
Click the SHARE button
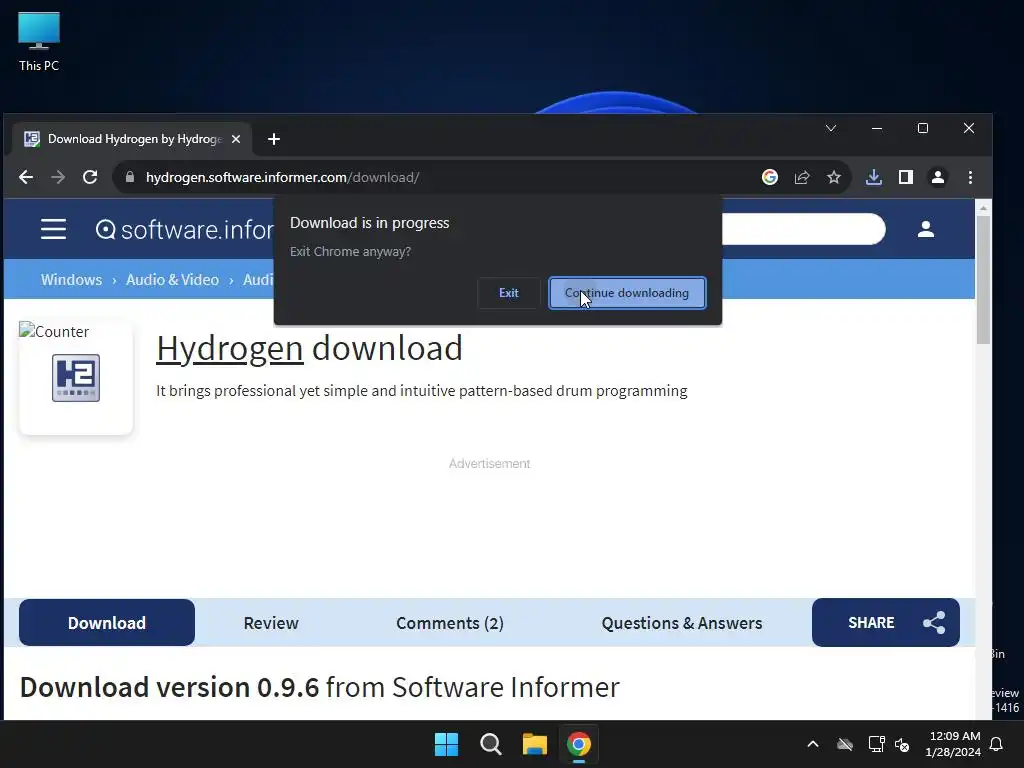click(x=886, y=622)
